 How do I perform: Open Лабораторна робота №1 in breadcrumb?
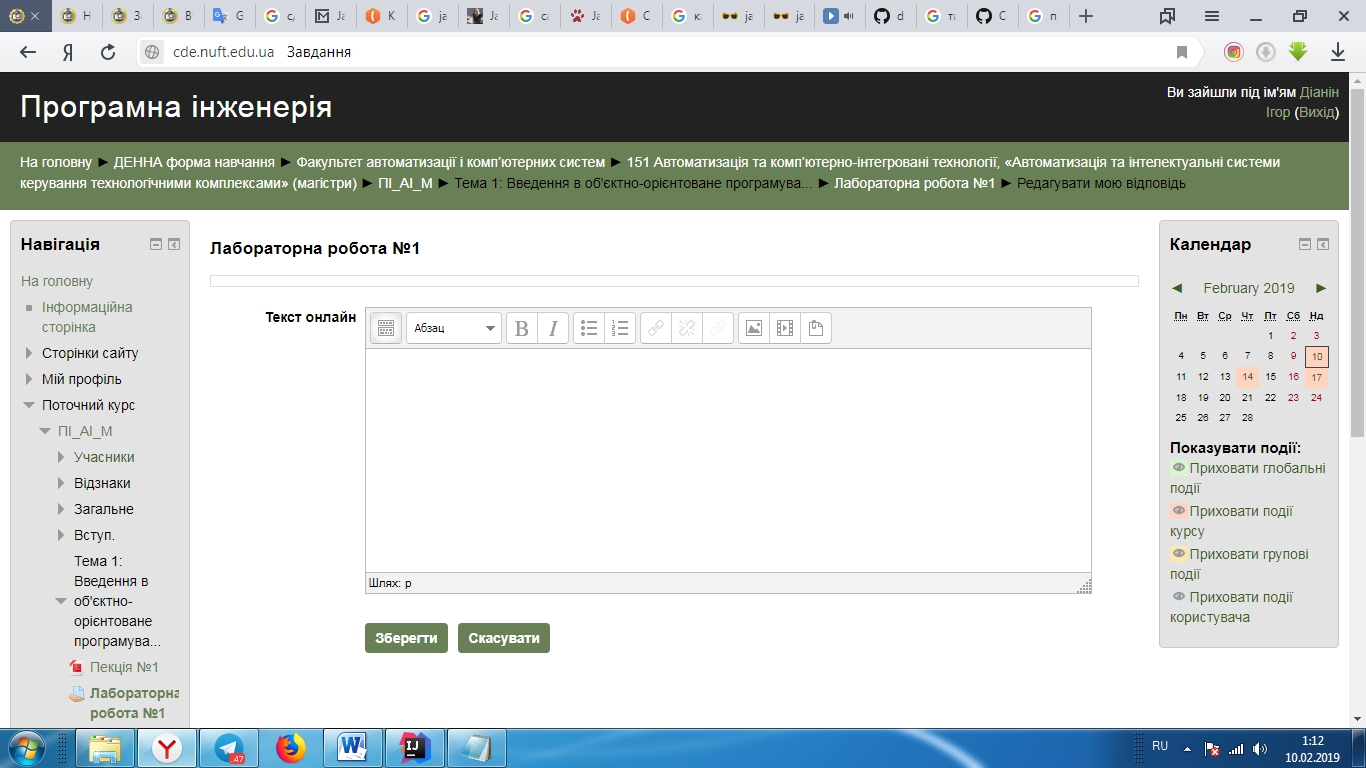coord(914,183)
